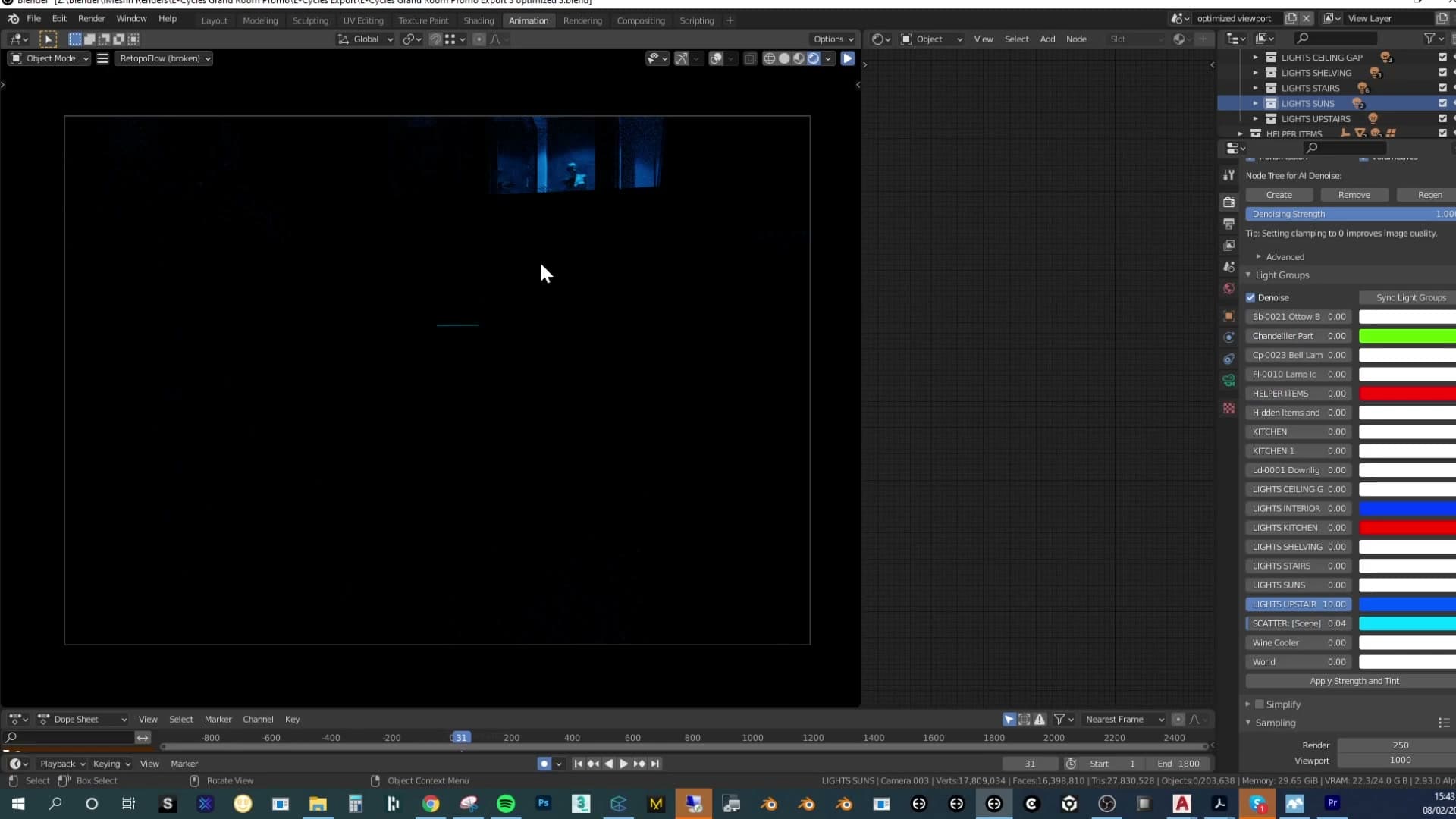The image size is (1456, 819).
Task: Open the Object Mode dropdown
Action: point(49,58)
